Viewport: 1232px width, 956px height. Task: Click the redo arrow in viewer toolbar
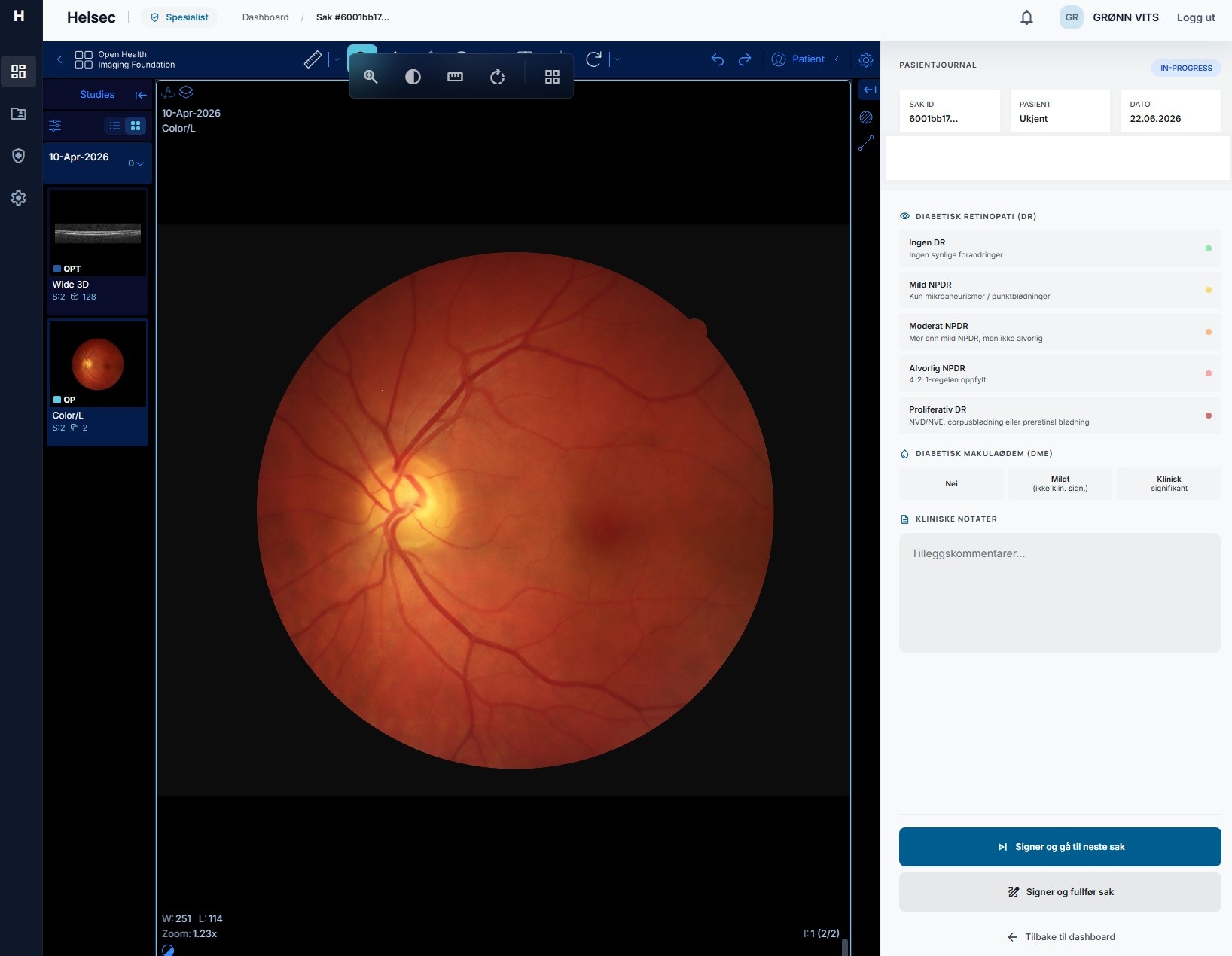(745, 59)
